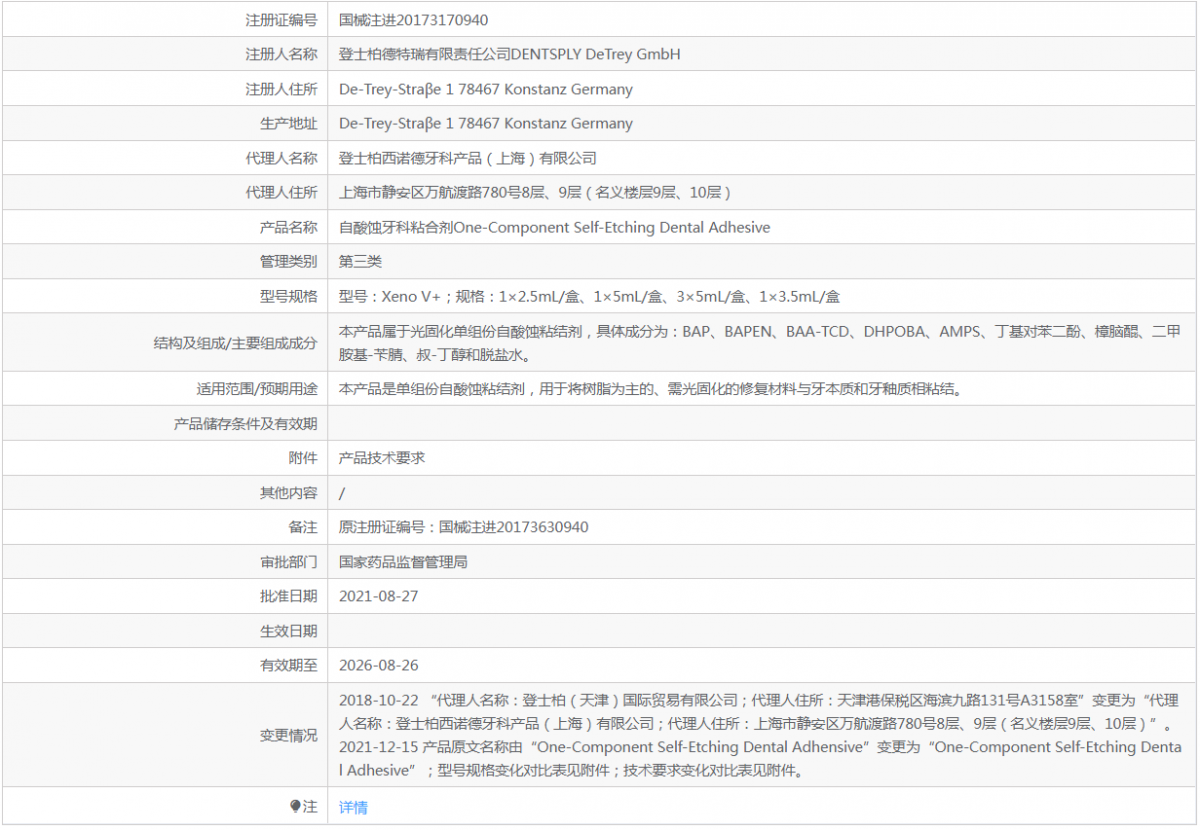Select the address in the 生产地址 row
The height and width of the screenshot is (830, 1200).
[x=486, y=123]
